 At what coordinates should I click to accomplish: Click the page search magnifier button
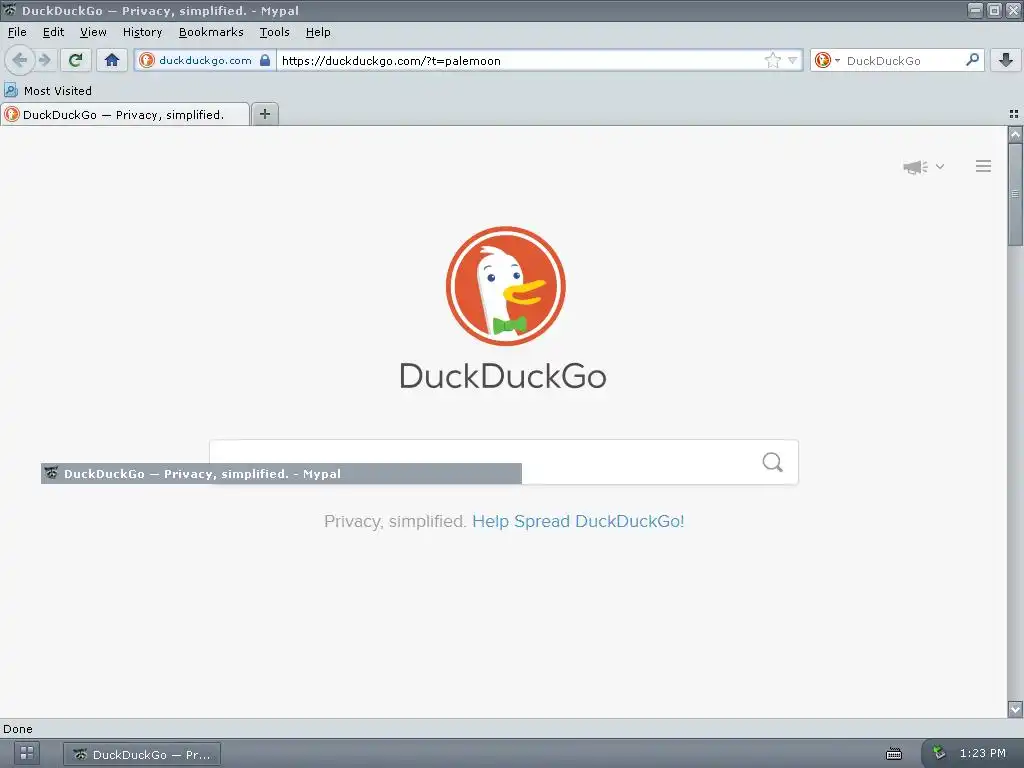pyautogui.click(x=773, y=462)
